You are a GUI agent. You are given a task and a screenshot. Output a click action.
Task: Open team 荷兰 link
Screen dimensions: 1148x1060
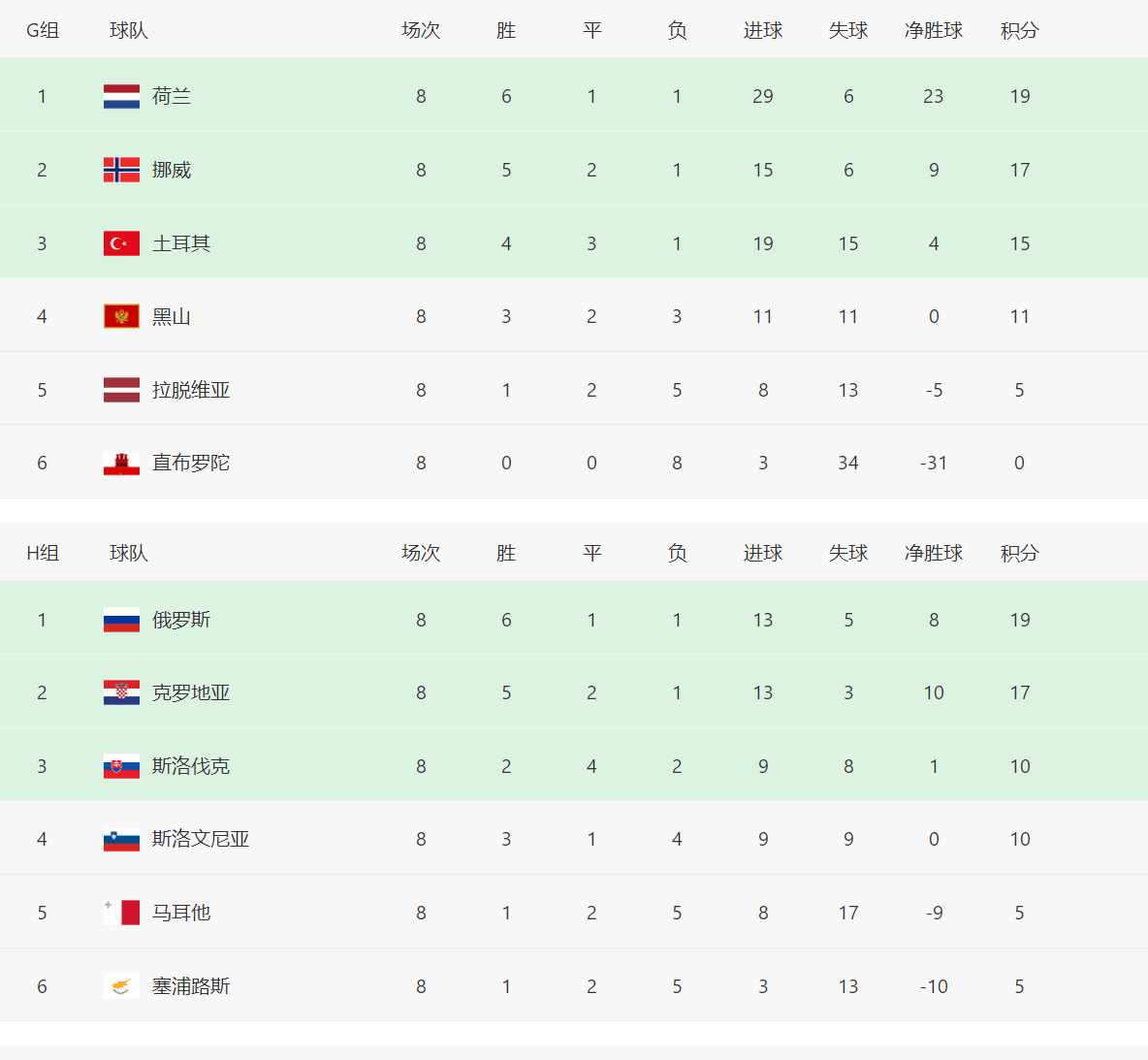(172, 96)
